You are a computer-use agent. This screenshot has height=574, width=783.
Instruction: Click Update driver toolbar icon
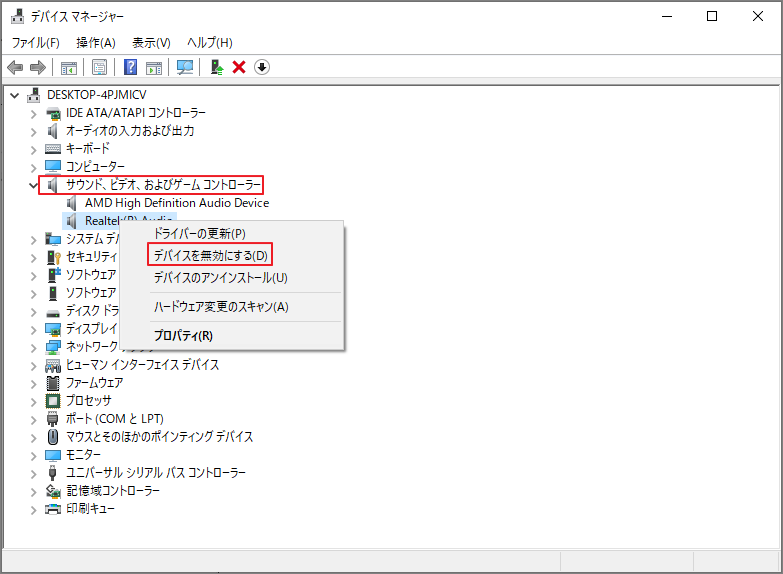click(216, 67)
